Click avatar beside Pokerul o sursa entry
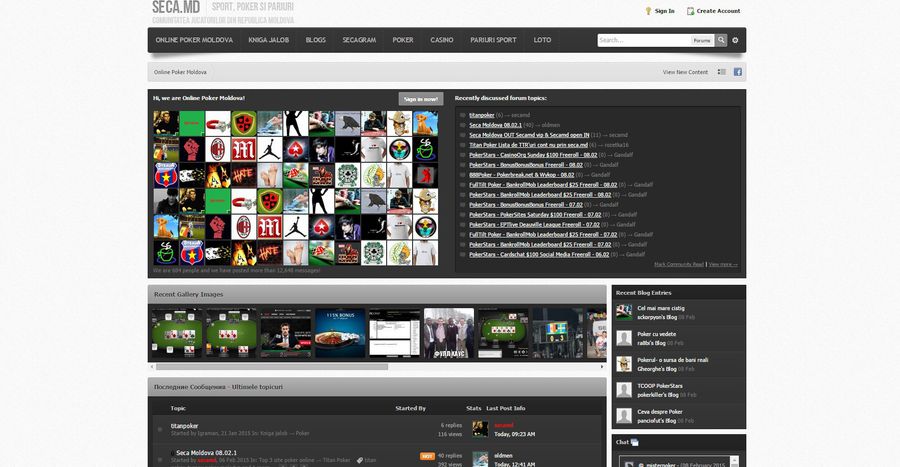Screen dimensions: 900x467 (624, 364)
